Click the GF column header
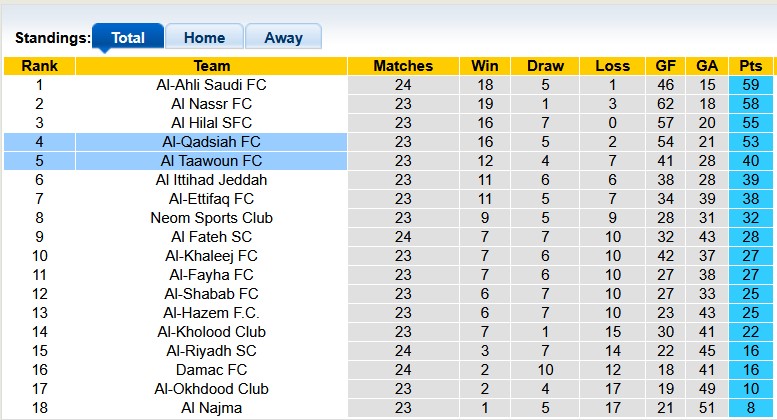The image size is (777, 420). 665,66
